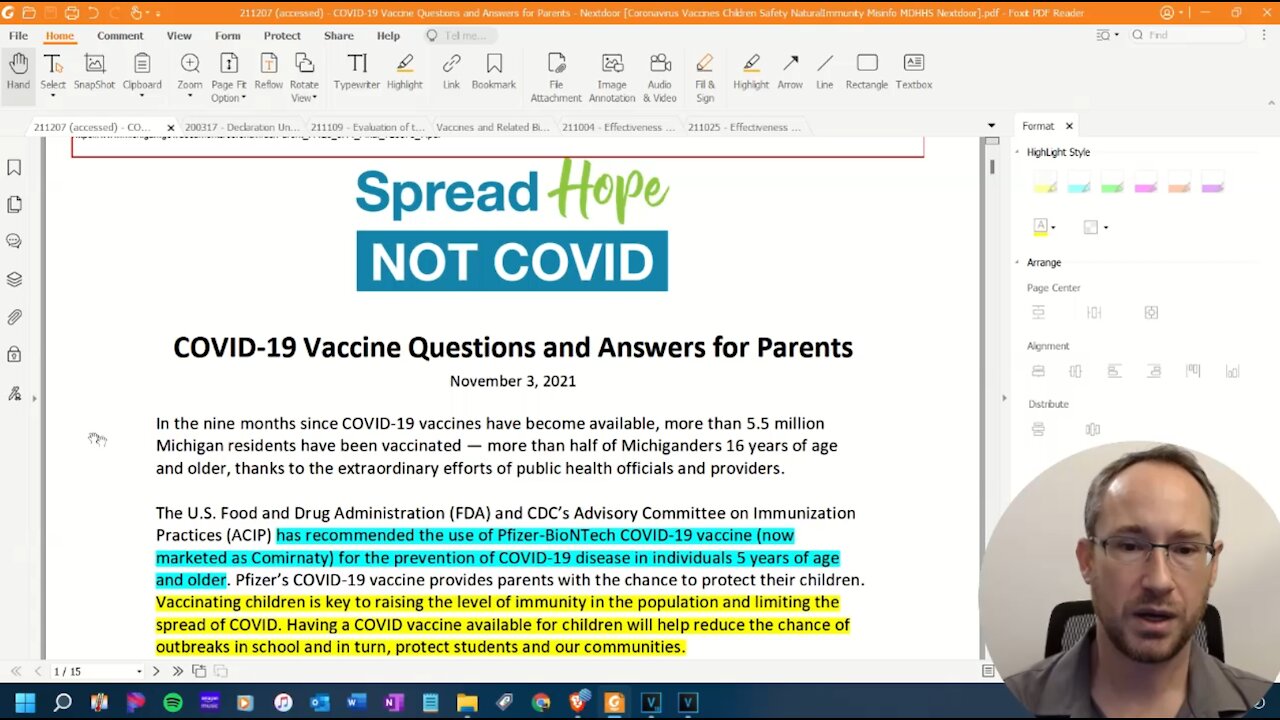1280x720 pixels.
Task: Pick the cyan highlight style swatch
Action: click(x=1079, y=184)
